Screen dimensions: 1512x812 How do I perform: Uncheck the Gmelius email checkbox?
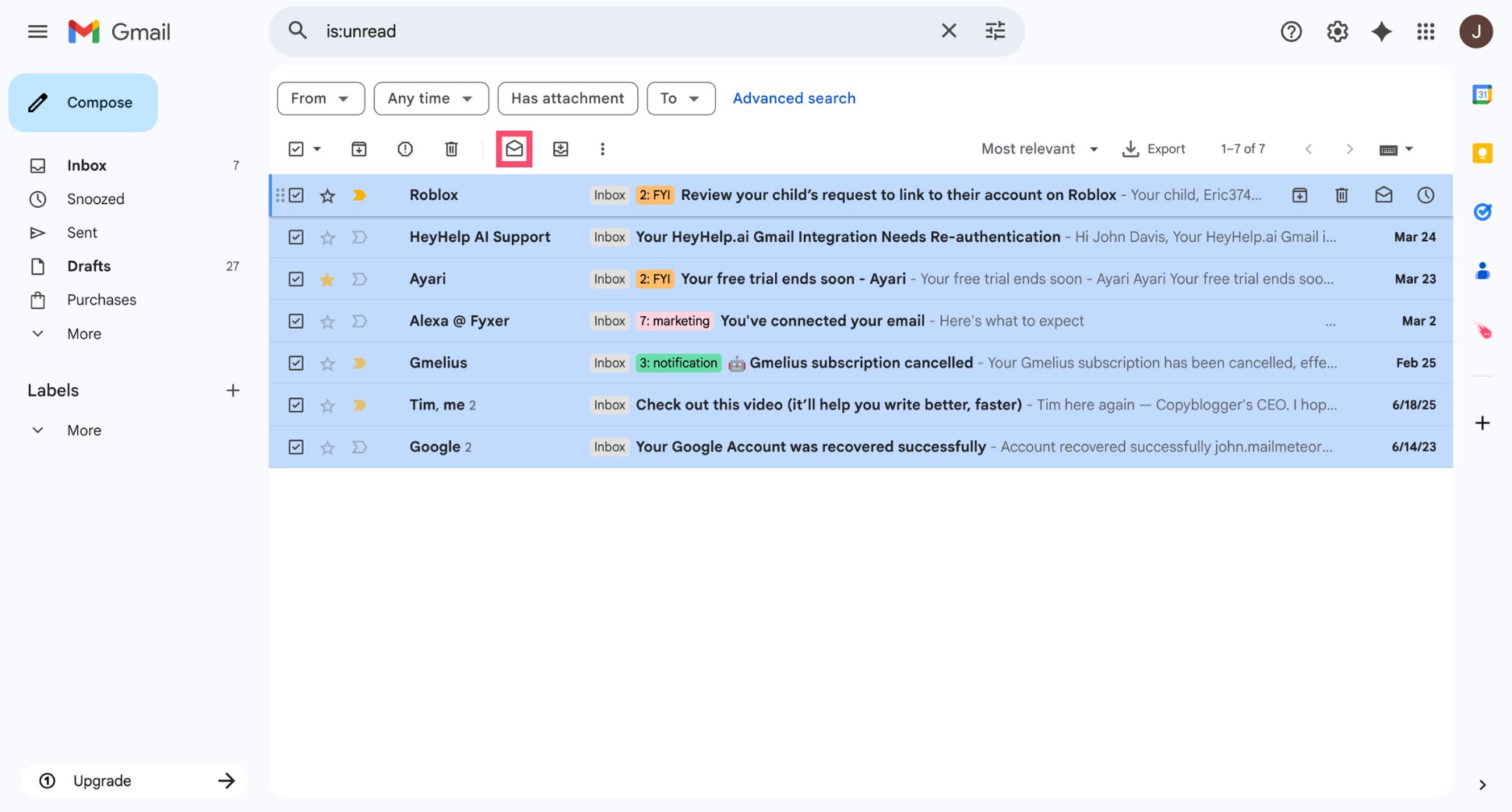click(296, 363)
